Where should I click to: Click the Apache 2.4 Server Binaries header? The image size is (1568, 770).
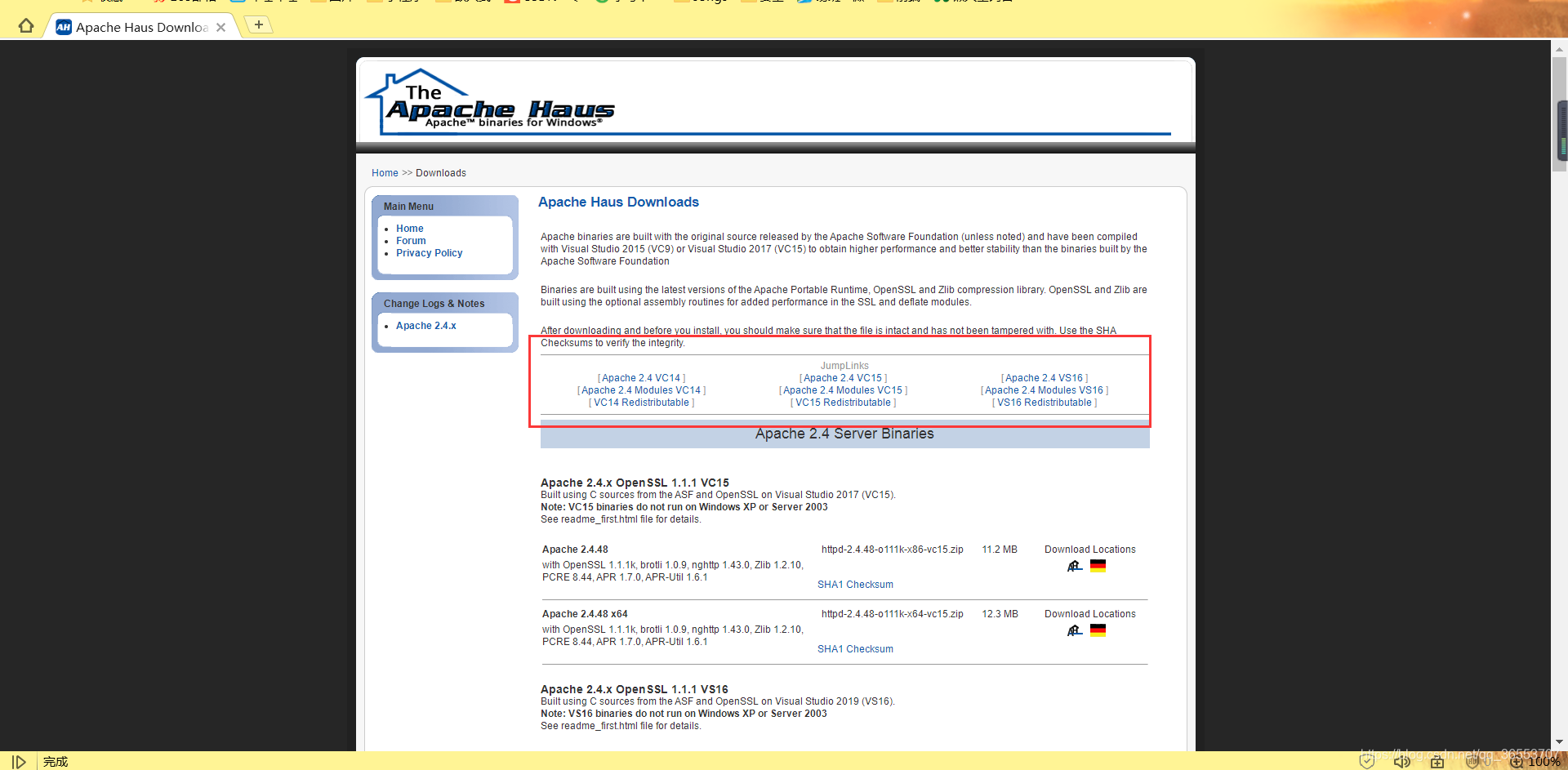click(x=844, y=434)
